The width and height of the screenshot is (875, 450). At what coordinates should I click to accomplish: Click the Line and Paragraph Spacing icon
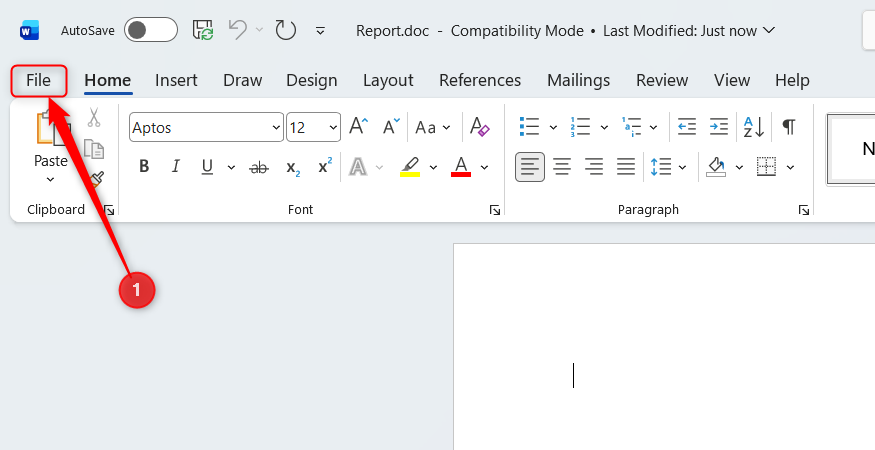661,166
